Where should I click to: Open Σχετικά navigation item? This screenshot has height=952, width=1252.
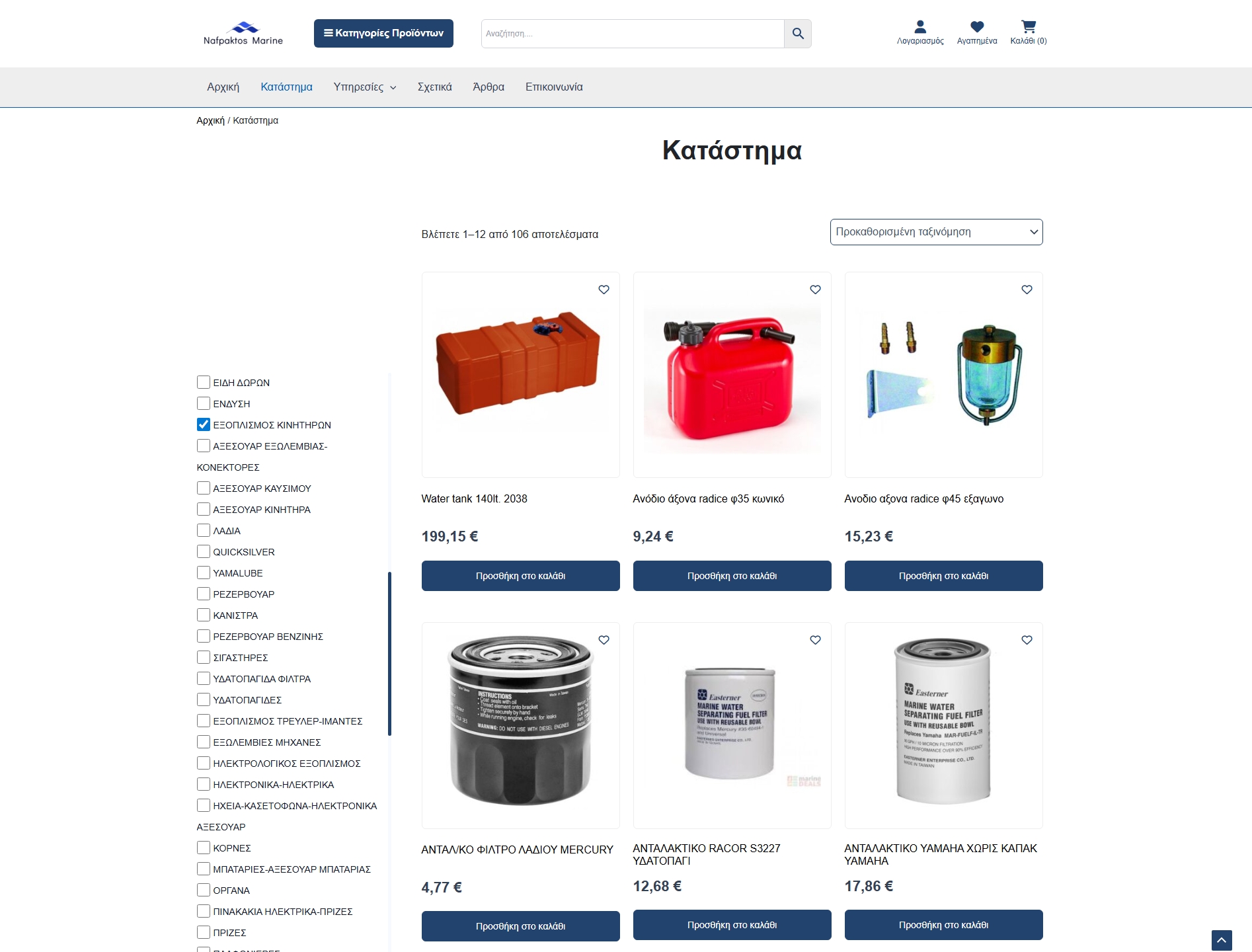pyautogui.click(x=435, y=87)
